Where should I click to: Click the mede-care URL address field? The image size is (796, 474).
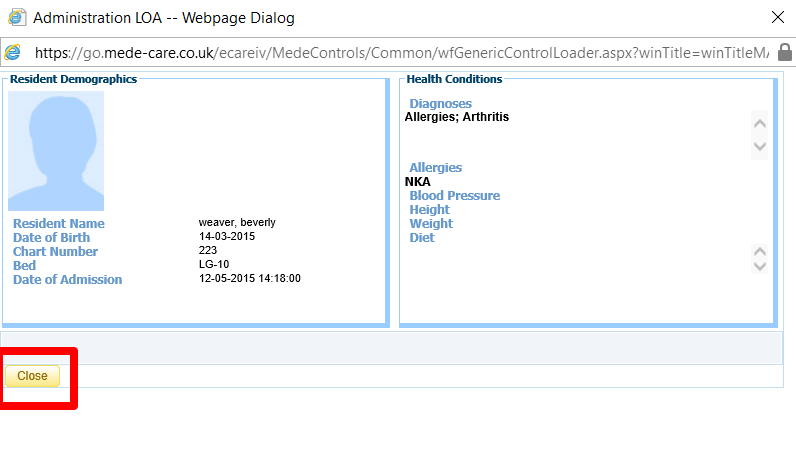click(400, 52)
